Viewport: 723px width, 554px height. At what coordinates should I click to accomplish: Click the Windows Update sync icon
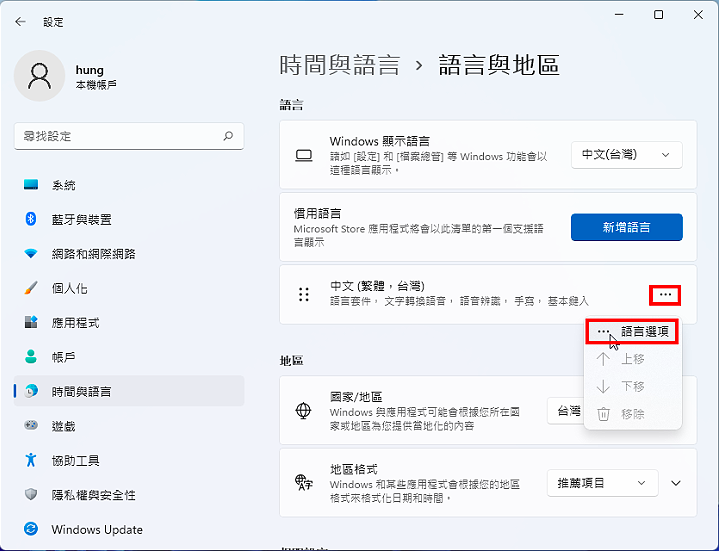(x=31, y=530)
